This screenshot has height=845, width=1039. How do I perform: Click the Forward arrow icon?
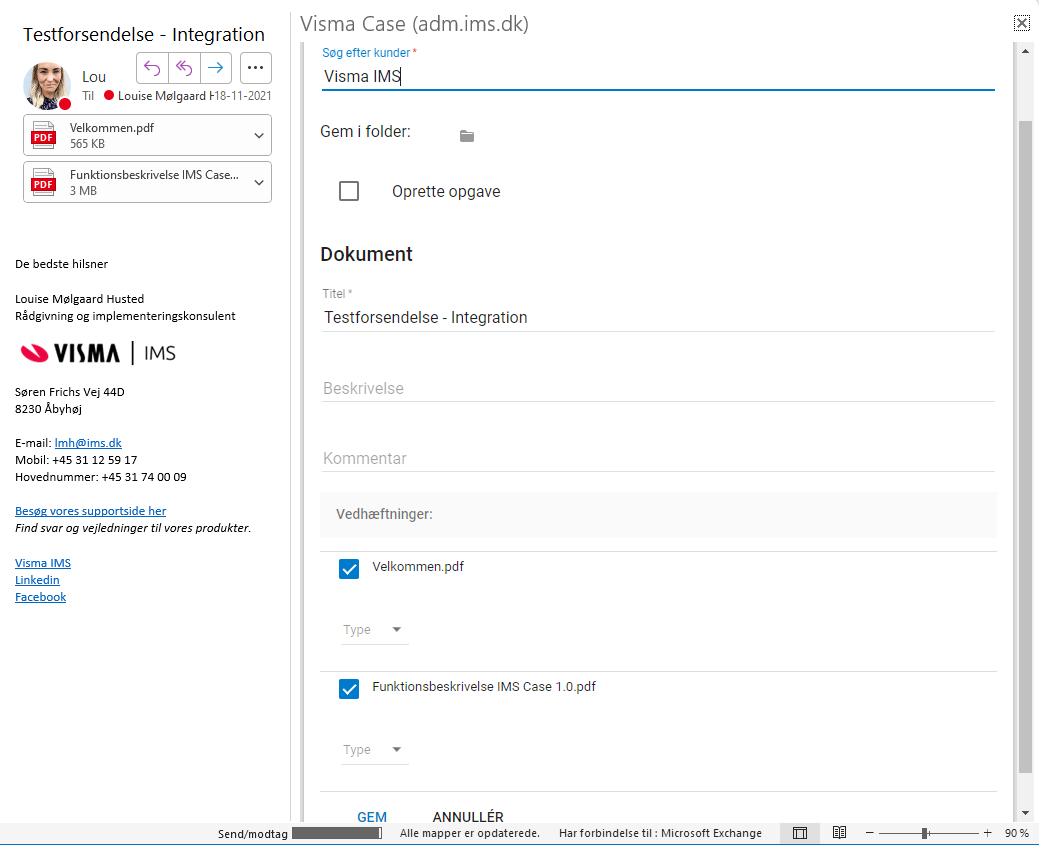pos(216,68)
